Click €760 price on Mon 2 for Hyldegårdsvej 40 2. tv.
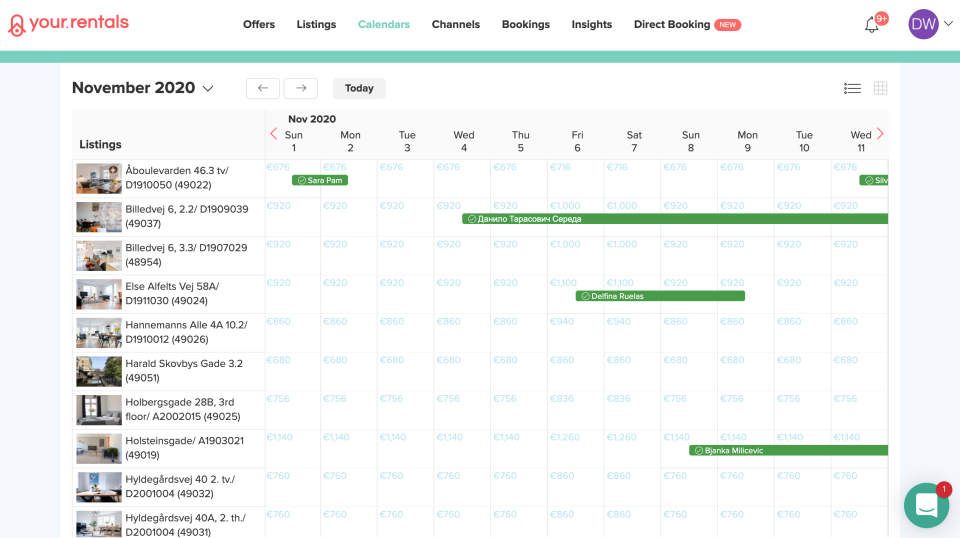This screenshot has height=538, width=960. (x=335, y=476)
